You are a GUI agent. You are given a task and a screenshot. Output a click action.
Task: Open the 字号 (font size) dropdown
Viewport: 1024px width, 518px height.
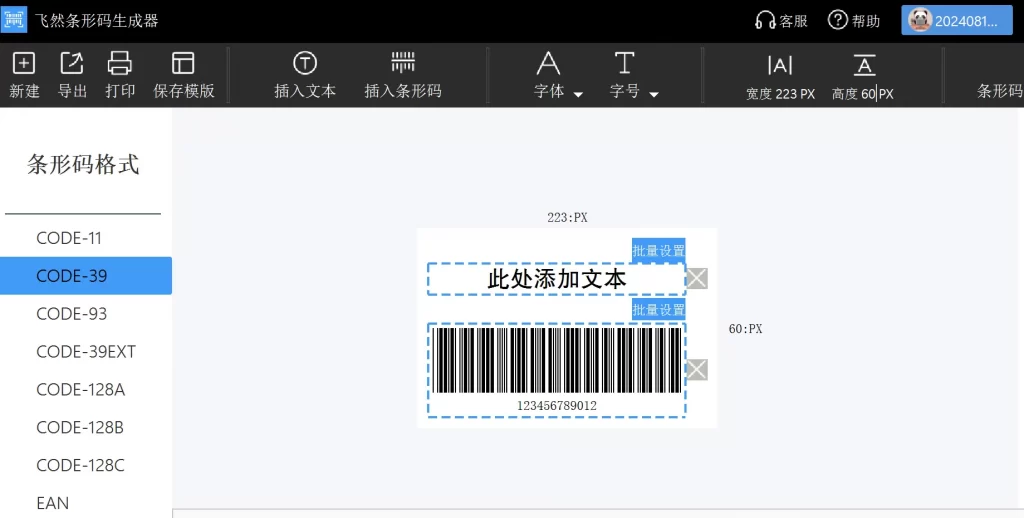pos(634,76)
